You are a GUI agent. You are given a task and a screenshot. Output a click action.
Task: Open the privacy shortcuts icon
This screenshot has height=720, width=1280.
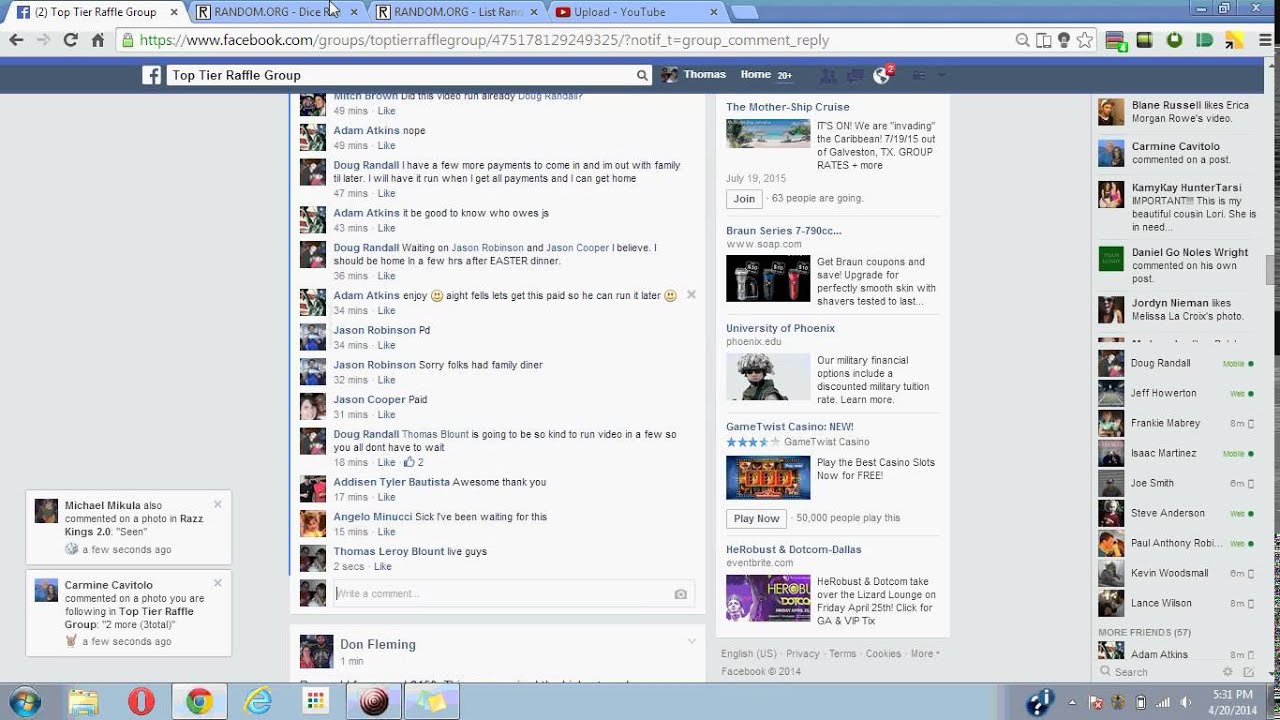click(919, 75)
